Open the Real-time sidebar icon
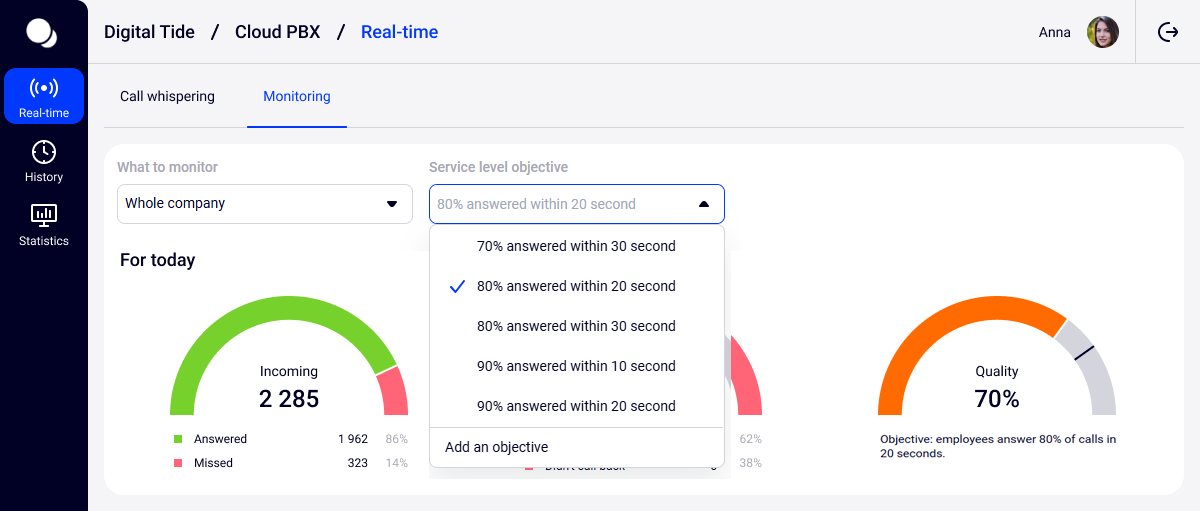Viewport: 1200px width, 511px height. tap(44, 89)
